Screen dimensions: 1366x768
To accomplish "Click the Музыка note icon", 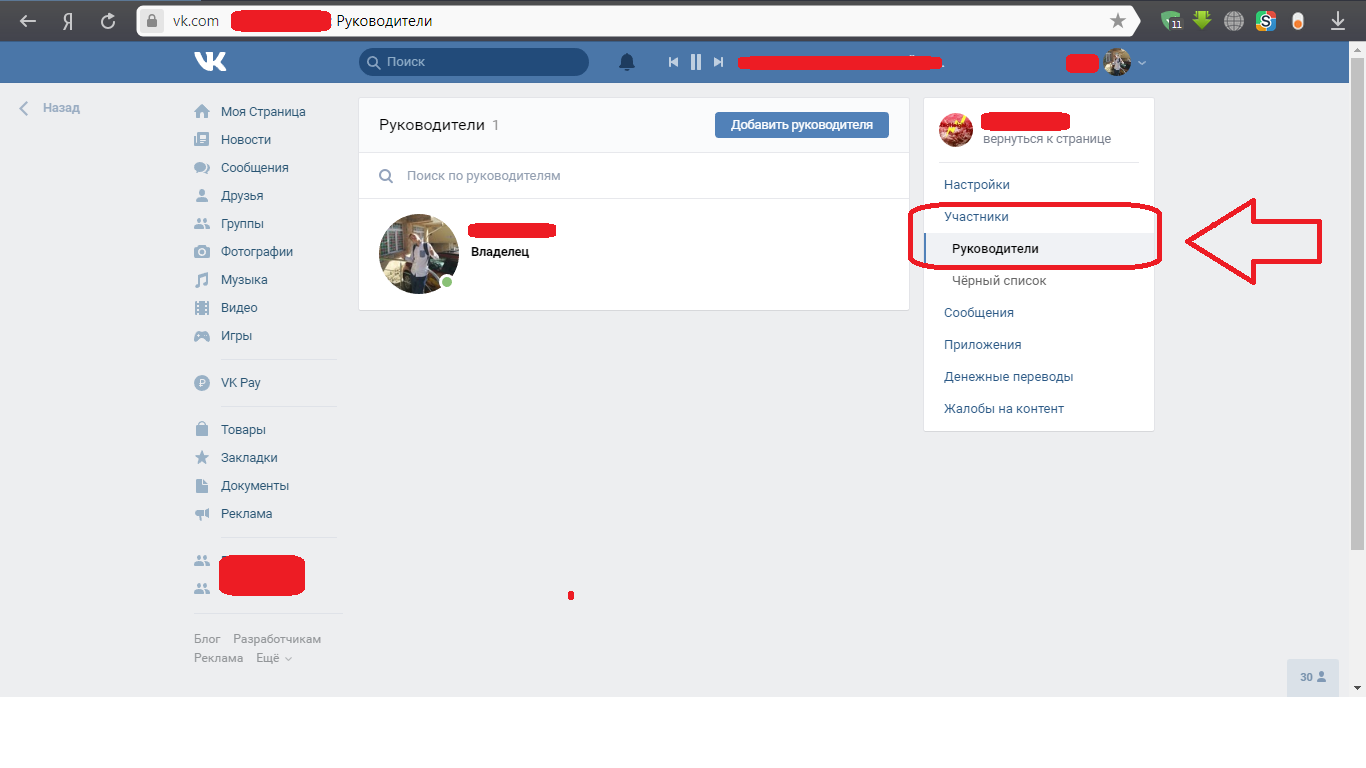I will pyautogui.click(x=202, y=280).
